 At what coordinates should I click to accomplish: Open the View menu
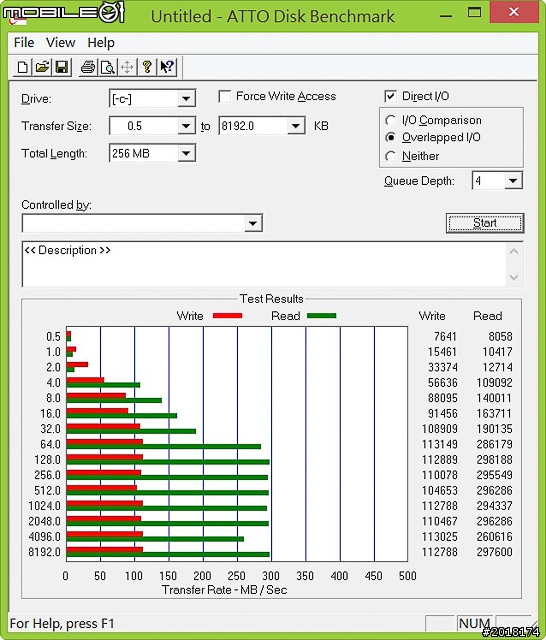click(60, 42)
